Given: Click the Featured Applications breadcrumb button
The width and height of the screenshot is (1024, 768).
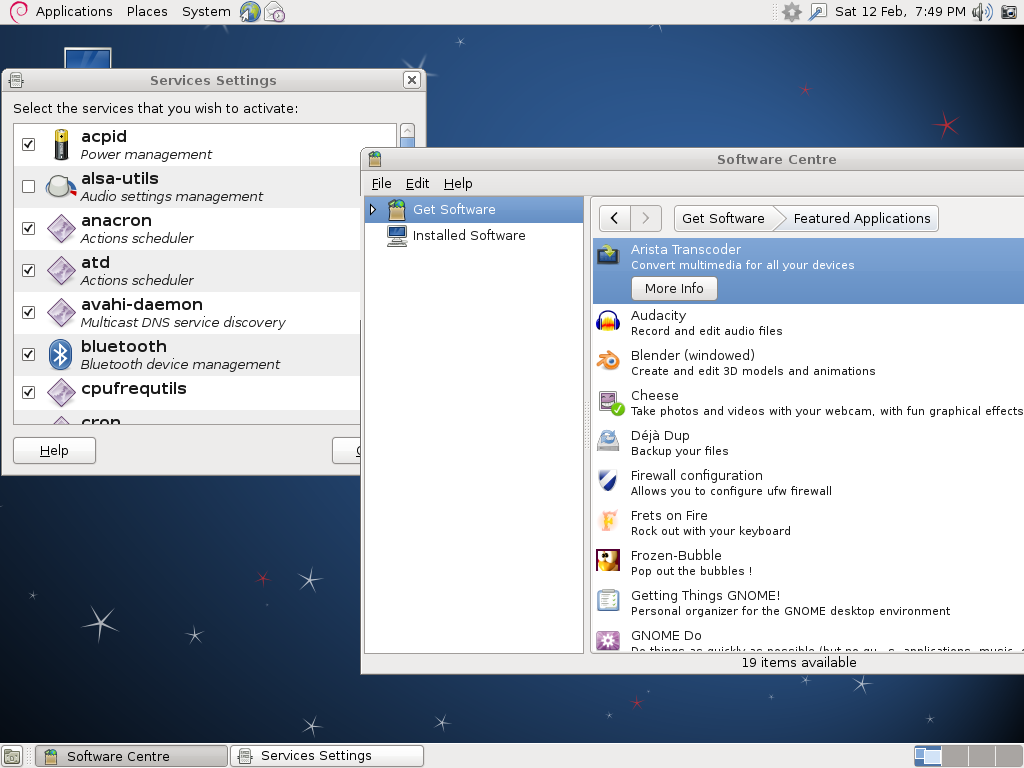Looking at the screenshot, I should (861, 218).
